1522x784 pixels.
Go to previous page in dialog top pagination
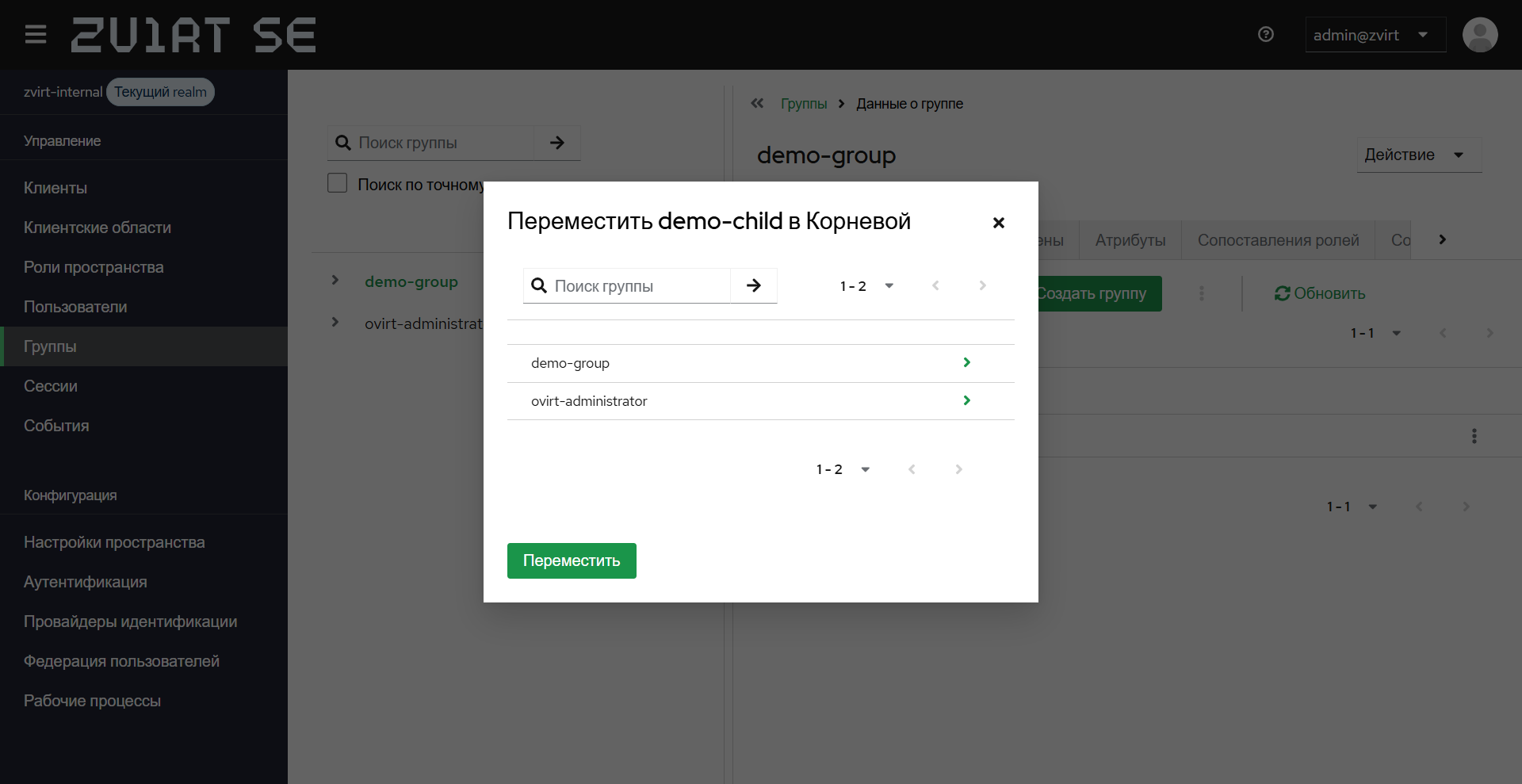(x=935, y=285)
